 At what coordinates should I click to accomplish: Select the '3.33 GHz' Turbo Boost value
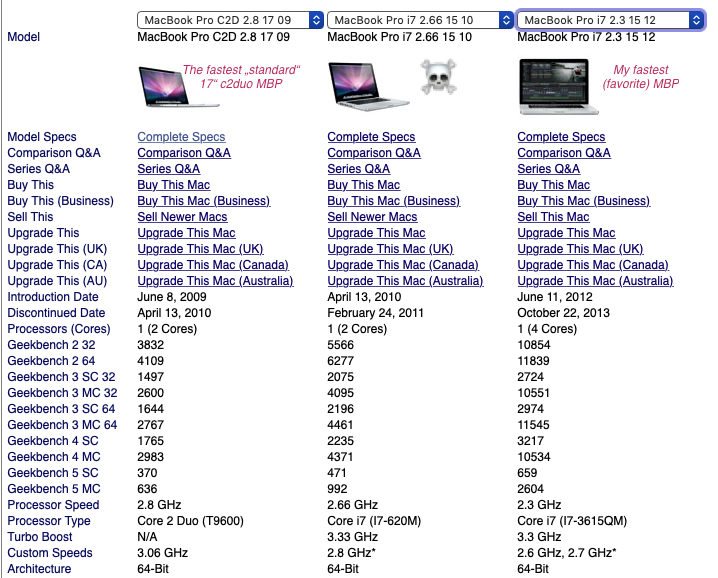tap(353, 538)
